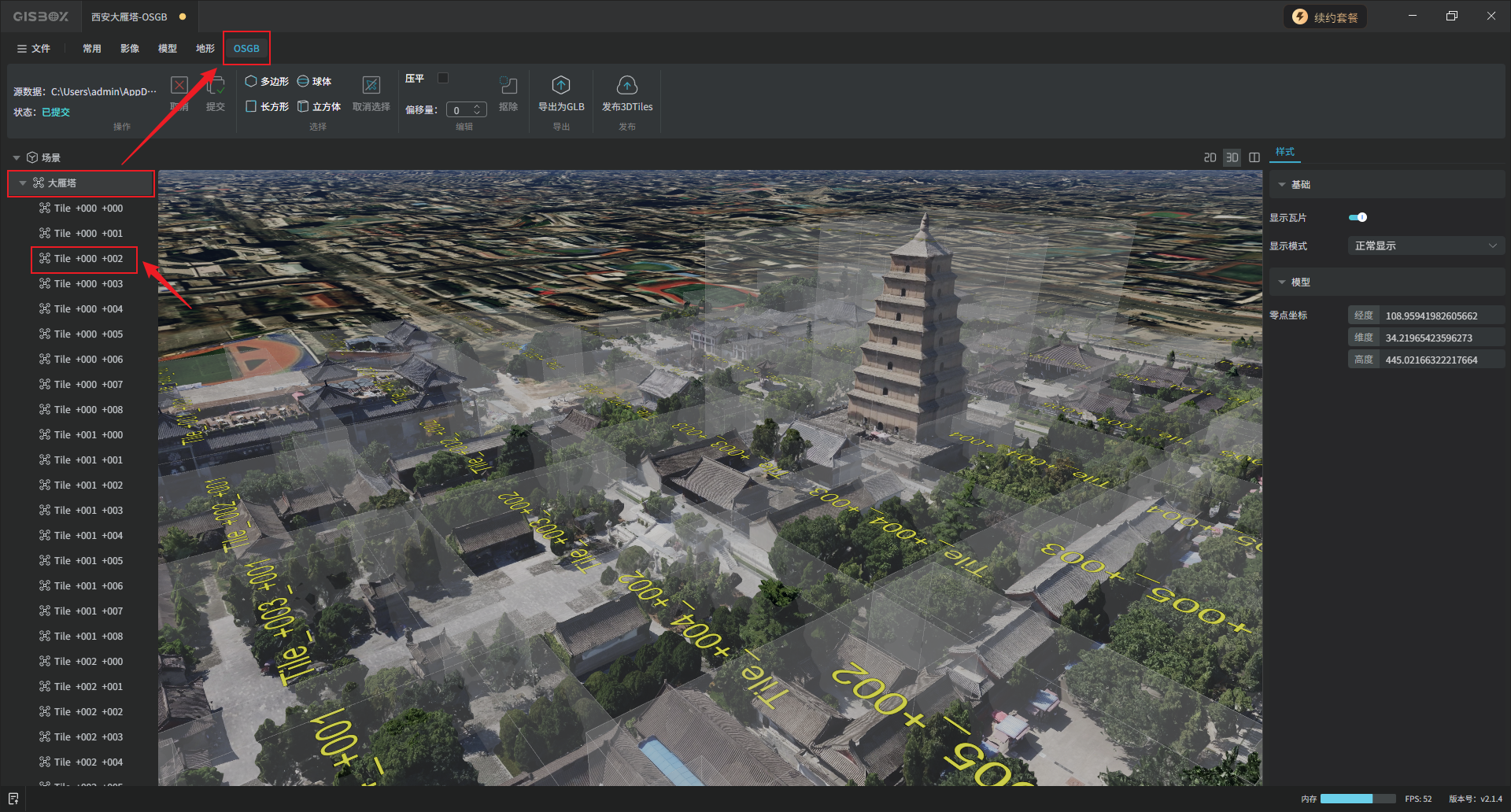The image size is (1511, 812).
Task: Select the 球体 sphere selection tool
Action: [x=314, y=81]
